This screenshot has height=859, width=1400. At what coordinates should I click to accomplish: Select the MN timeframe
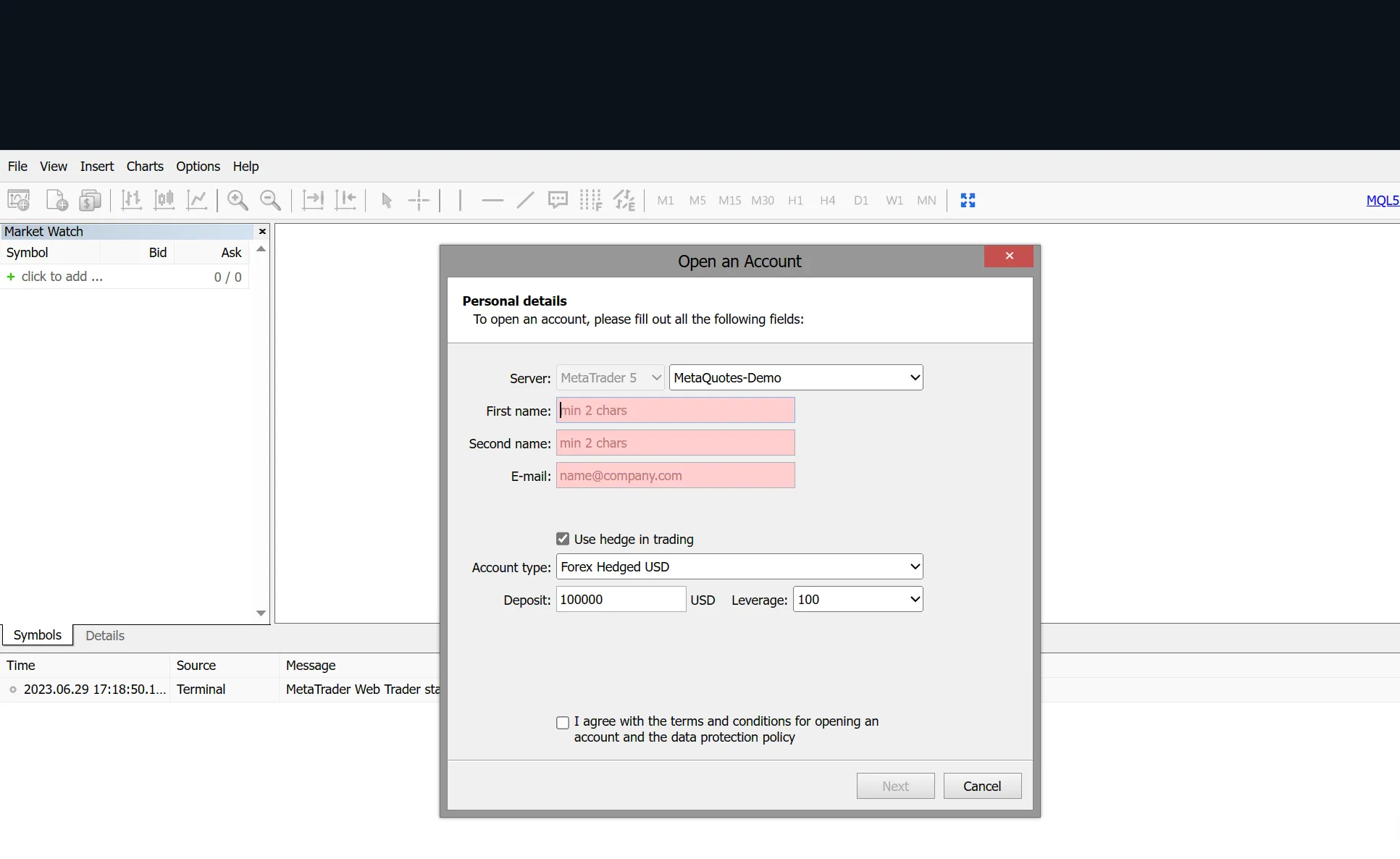click(926, 201)
